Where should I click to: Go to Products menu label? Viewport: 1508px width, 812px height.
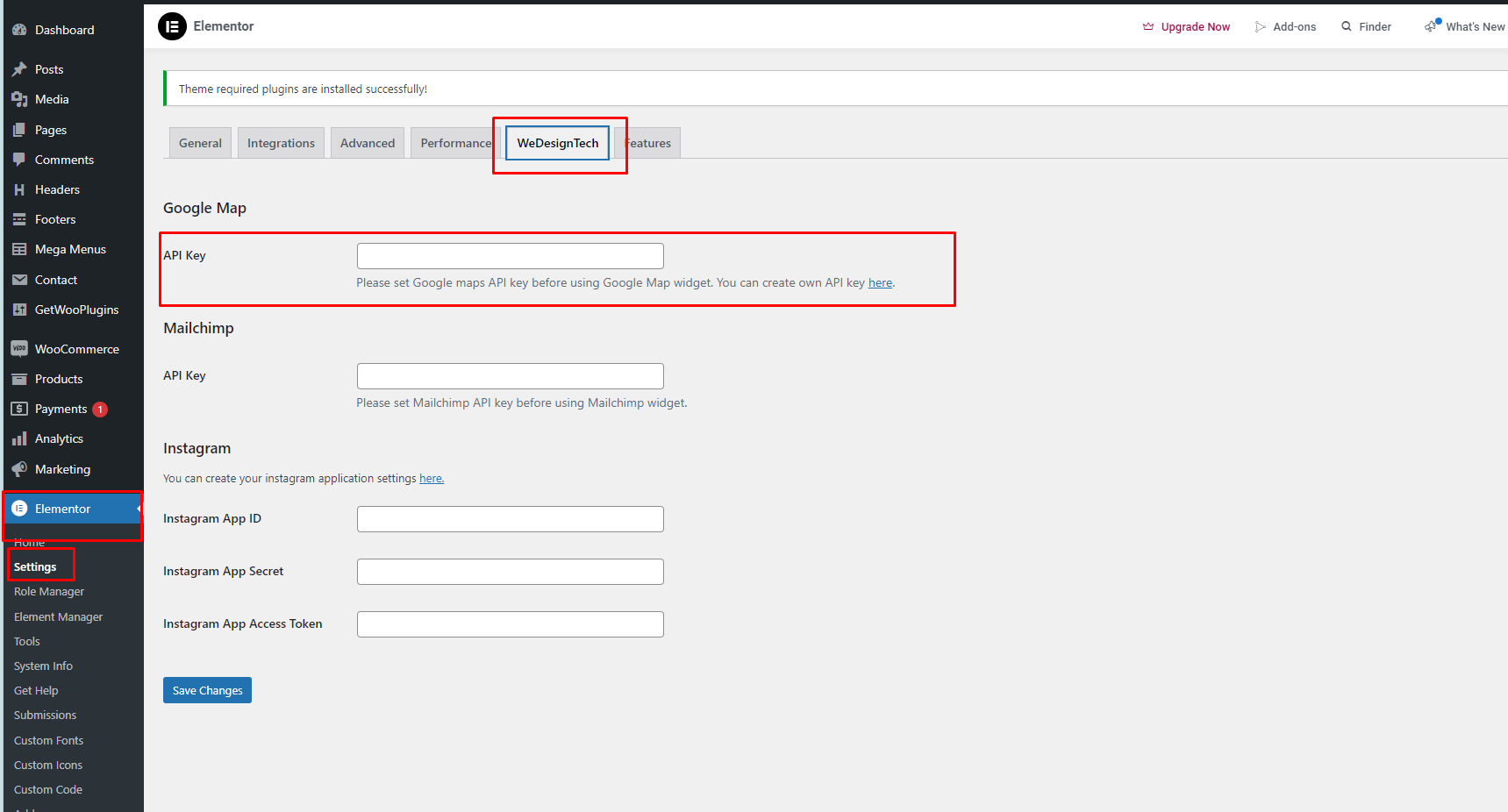pyautogui.click(x=59, y=379)
